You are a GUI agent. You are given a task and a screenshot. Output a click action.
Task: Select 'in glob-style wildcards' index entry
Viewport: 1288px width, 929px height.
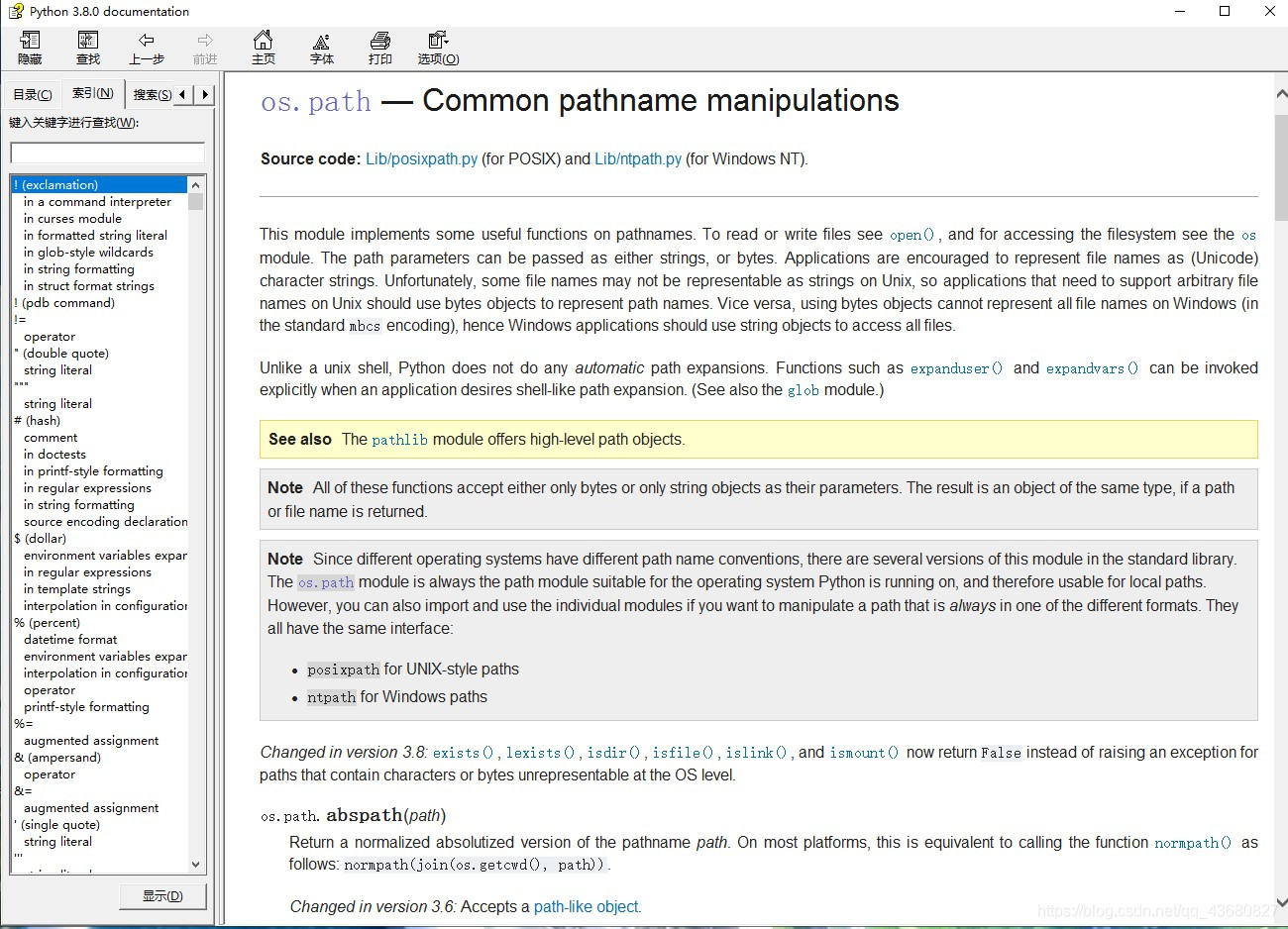pyautogui.click(x=88, y=253)
